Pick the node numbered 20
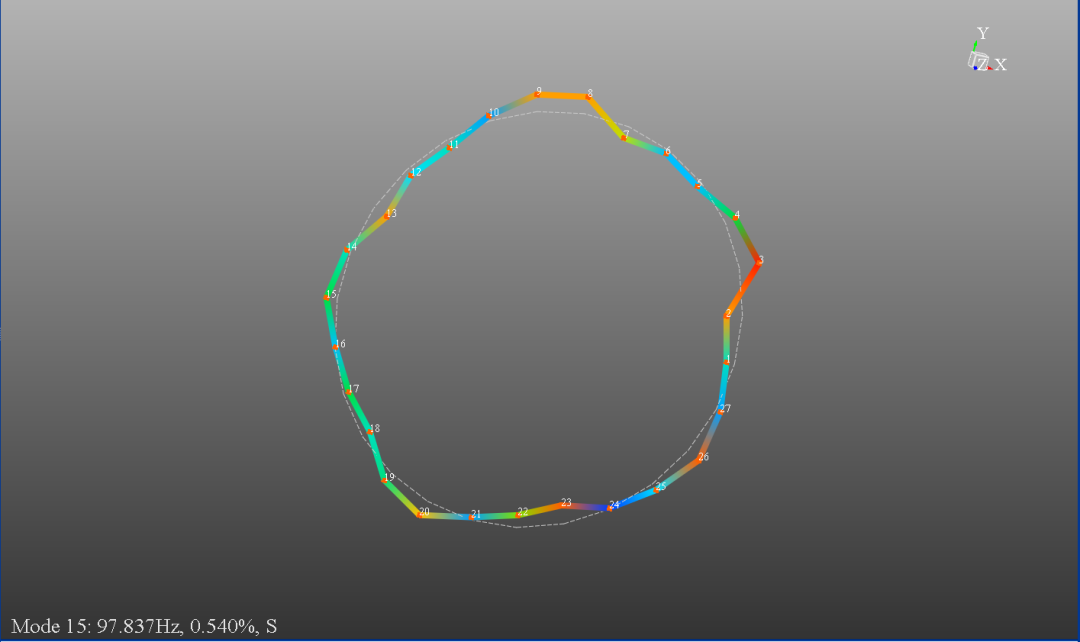 420,514
